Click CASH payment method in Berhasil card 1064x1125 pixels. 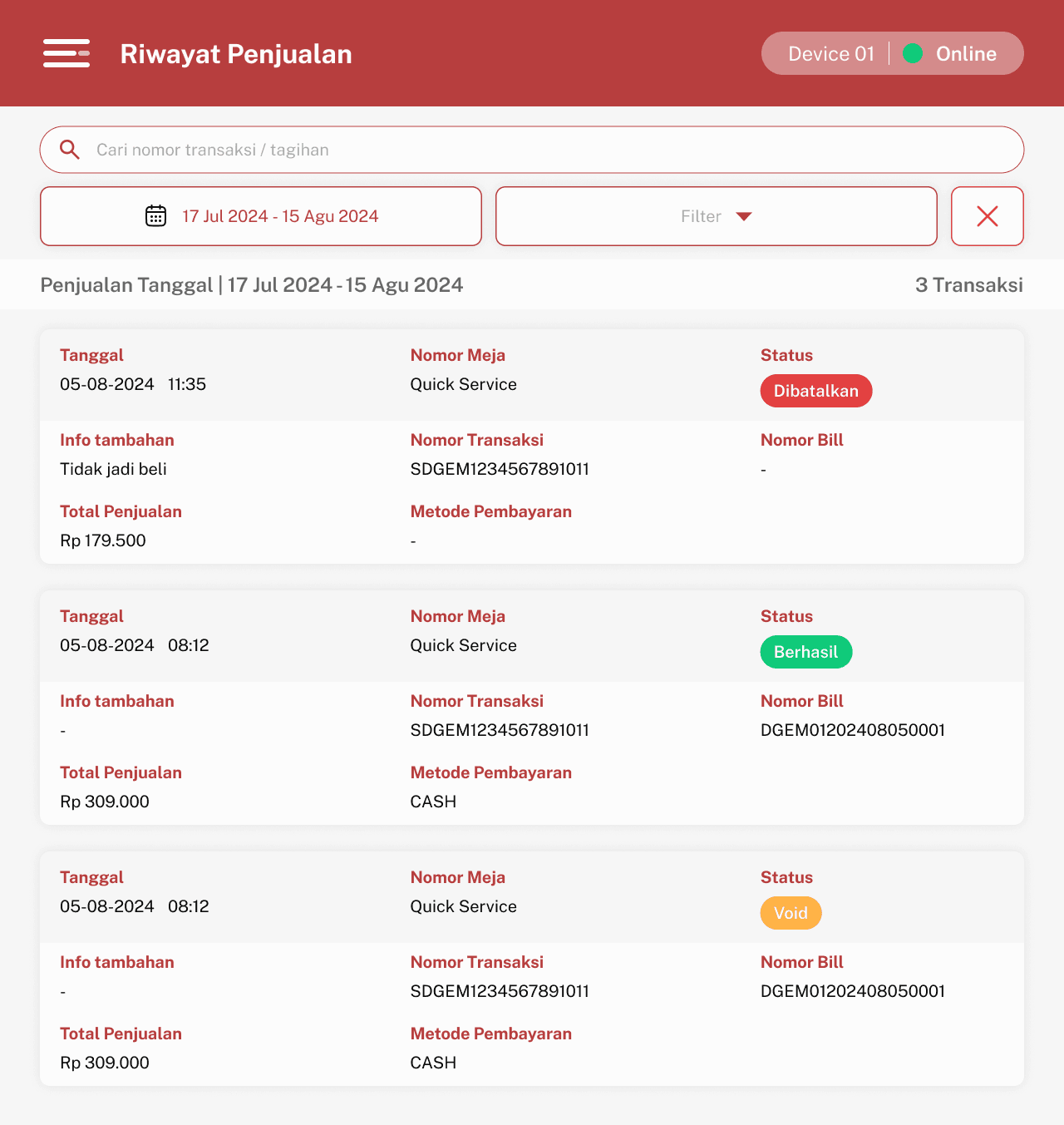pos(433,802)
